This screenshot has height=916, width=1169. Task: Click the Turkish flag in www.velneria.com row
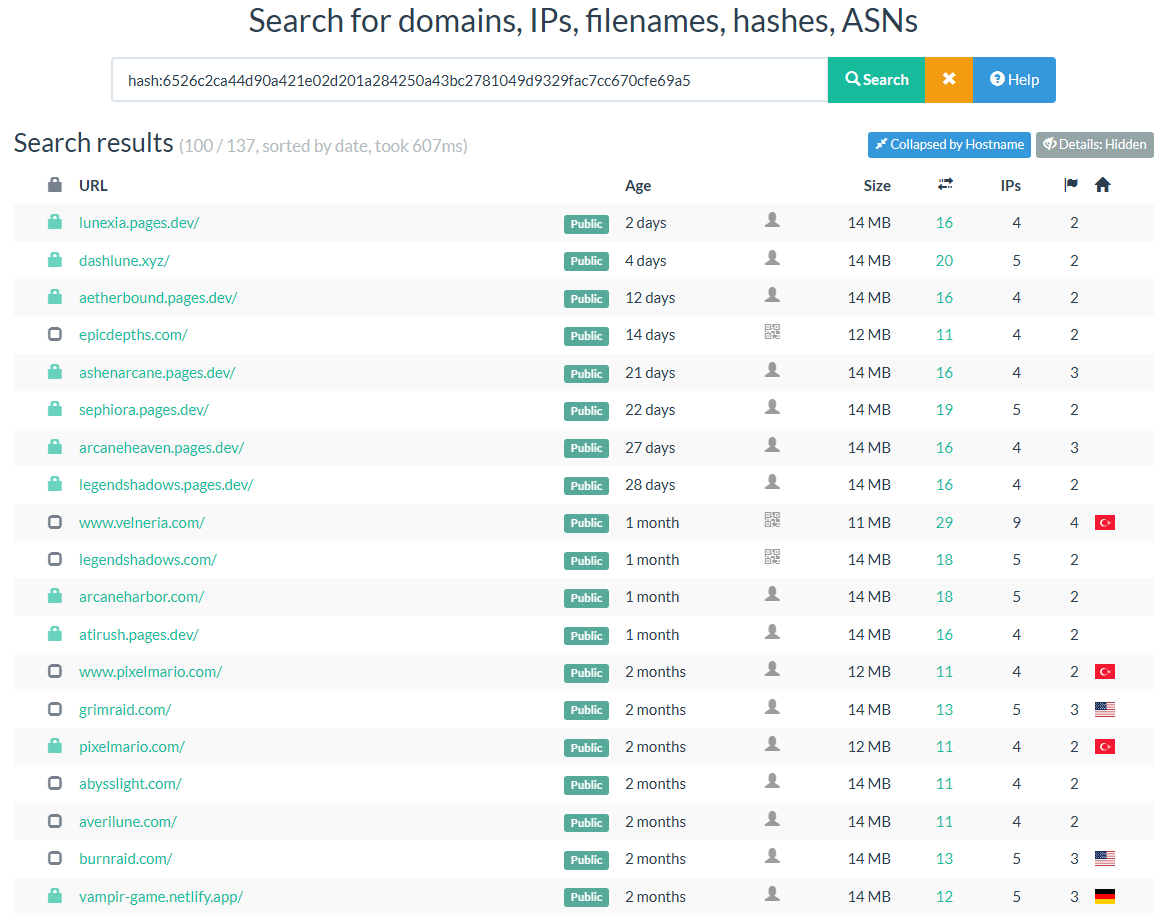[x=1105, y=522]
